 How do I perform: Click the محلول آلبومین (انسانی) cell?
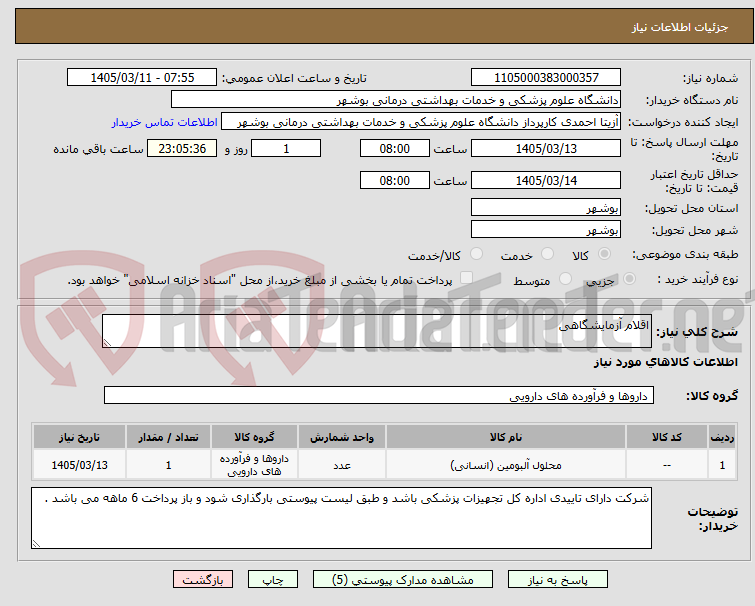(506, 465)
